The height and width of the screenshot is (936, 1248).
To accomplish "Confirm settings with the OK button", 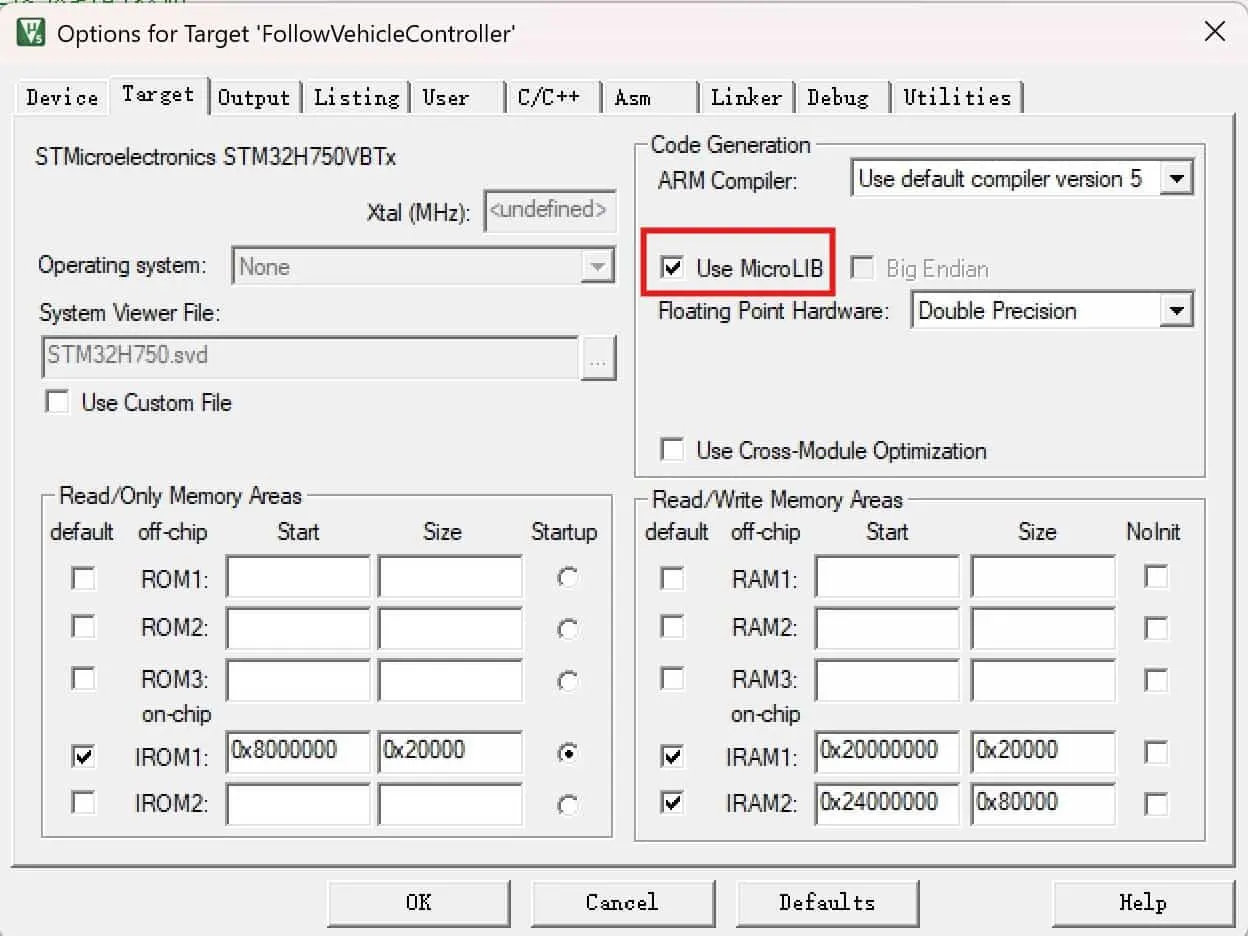I will coord(418,903).
